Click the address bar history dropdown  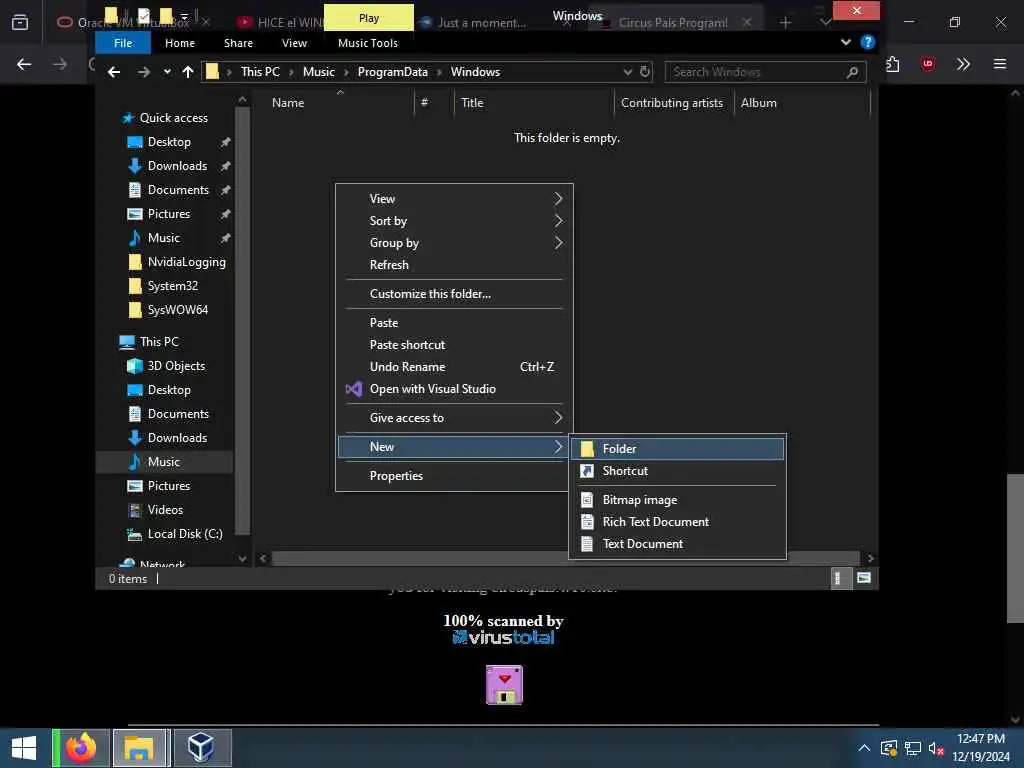628,72
